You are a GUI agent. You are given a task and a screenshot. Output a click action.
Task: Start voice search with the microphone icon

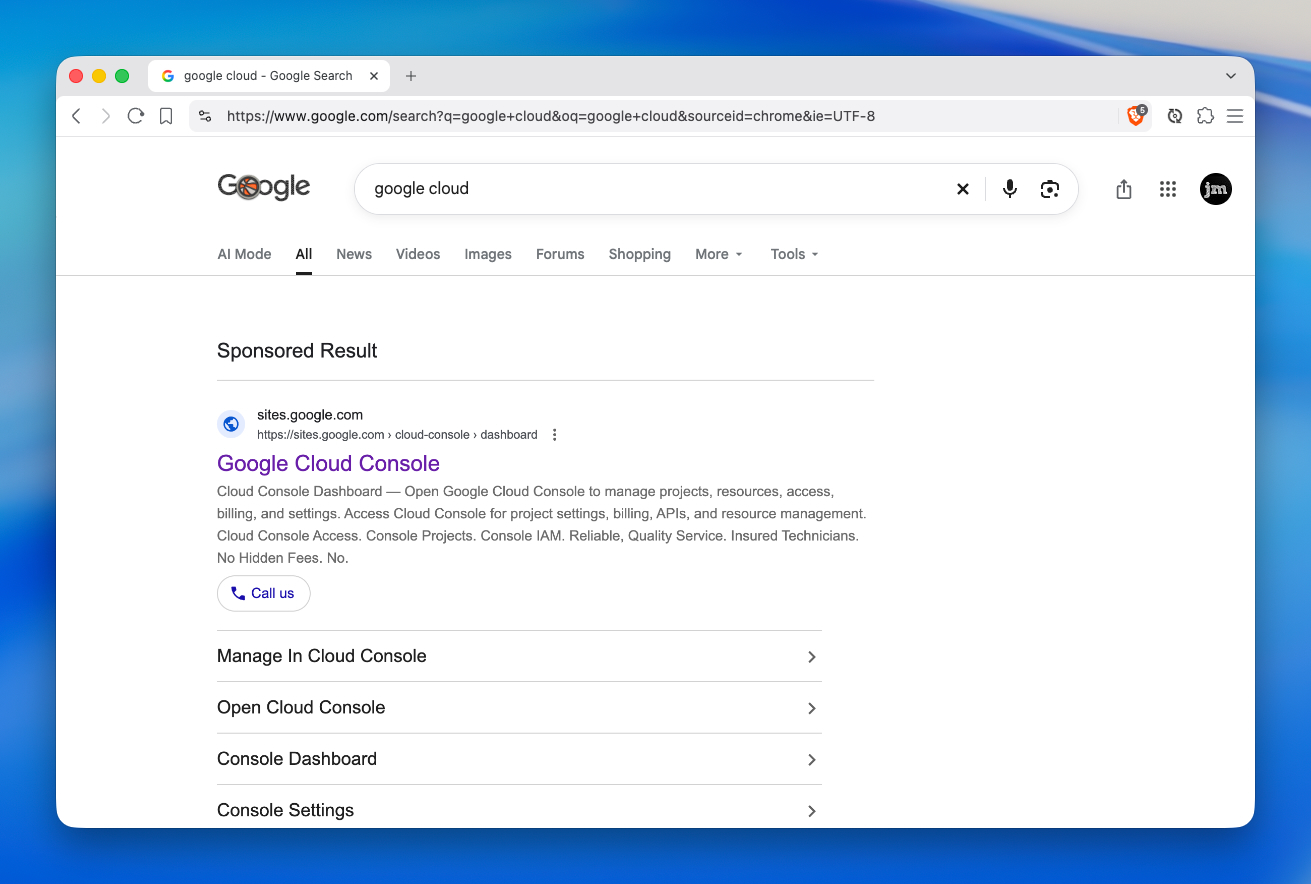coord(1010,189)
